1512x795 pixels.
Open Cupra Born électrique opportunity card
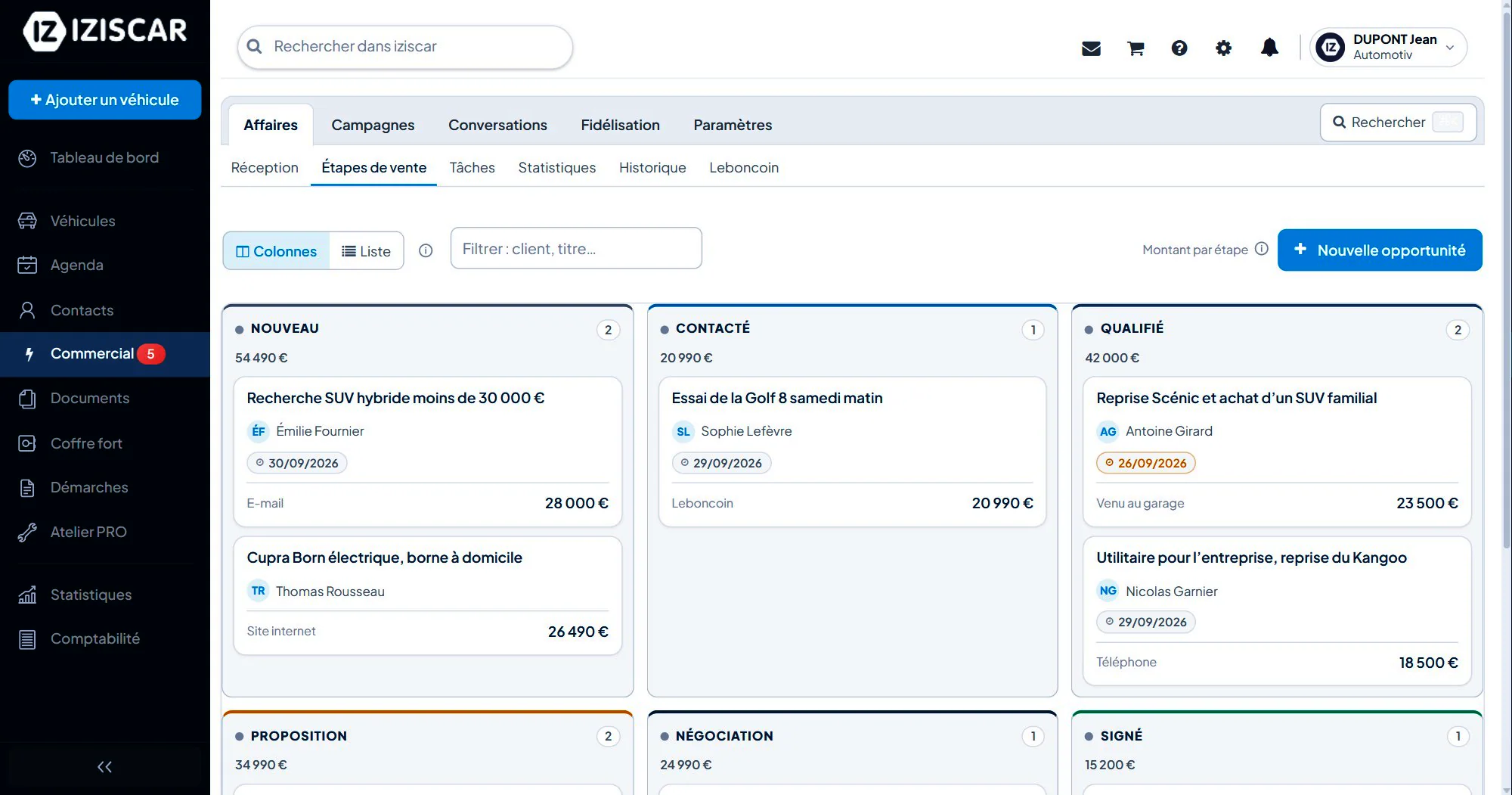428,595
